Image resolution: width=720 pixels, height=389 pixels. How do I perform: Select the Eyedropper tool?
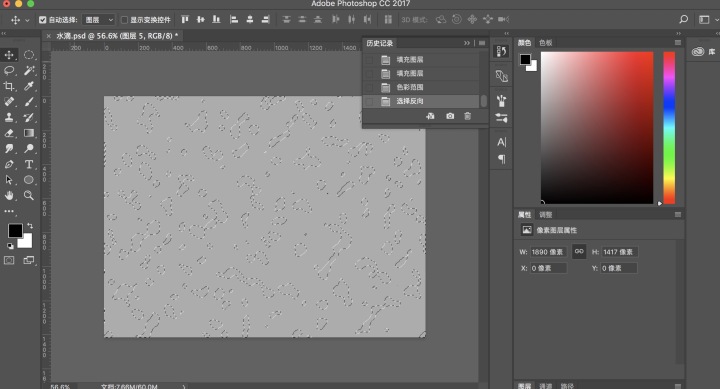(29, 86)
